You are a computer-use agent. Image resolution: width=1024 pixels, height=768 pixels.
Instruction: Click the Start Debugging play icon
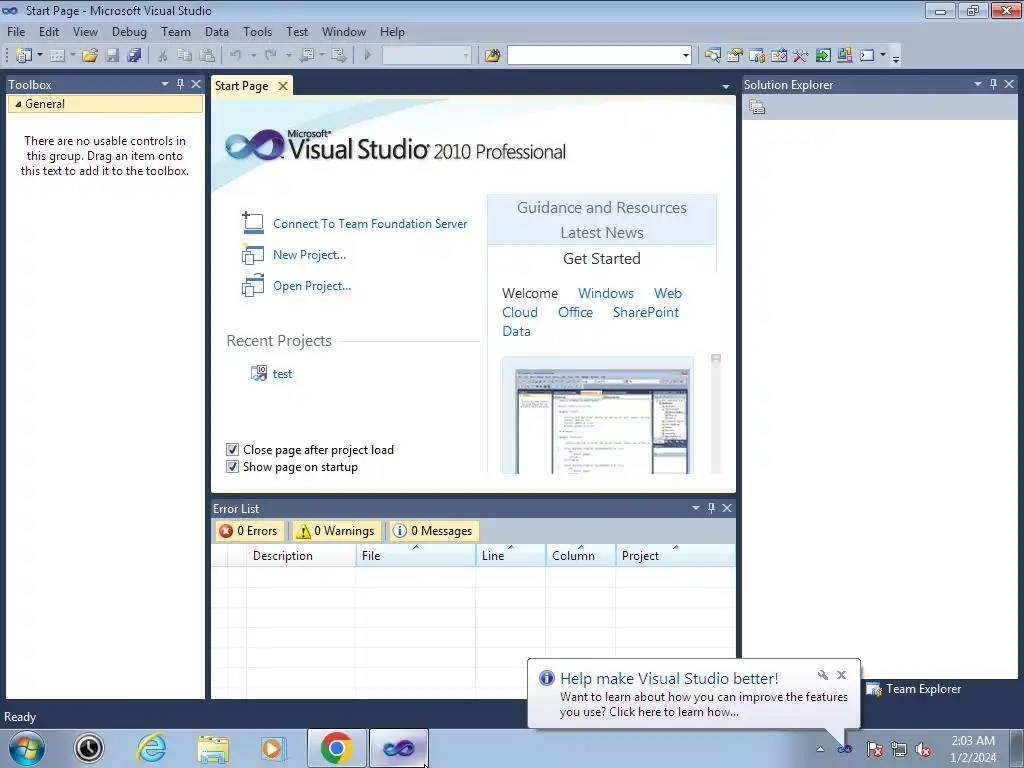click(368, 56)
